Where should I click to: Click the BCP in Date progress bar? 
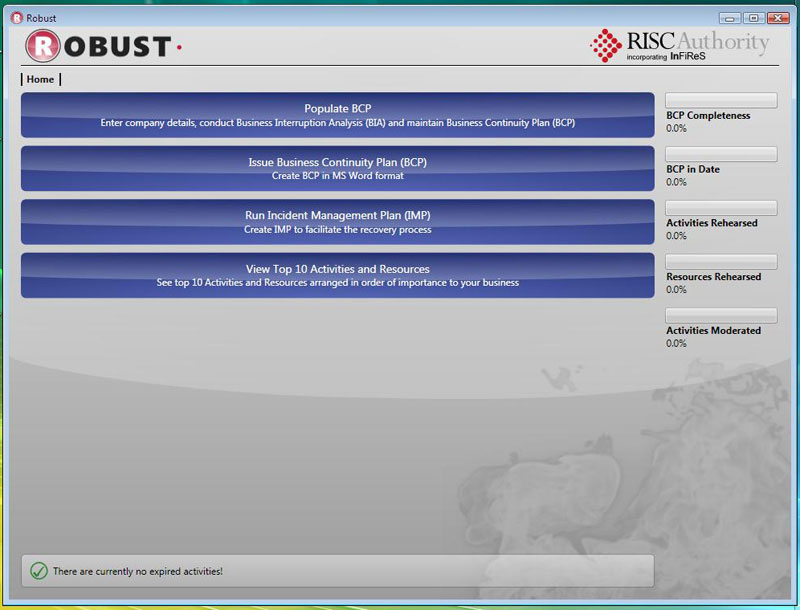click(720, 154)
